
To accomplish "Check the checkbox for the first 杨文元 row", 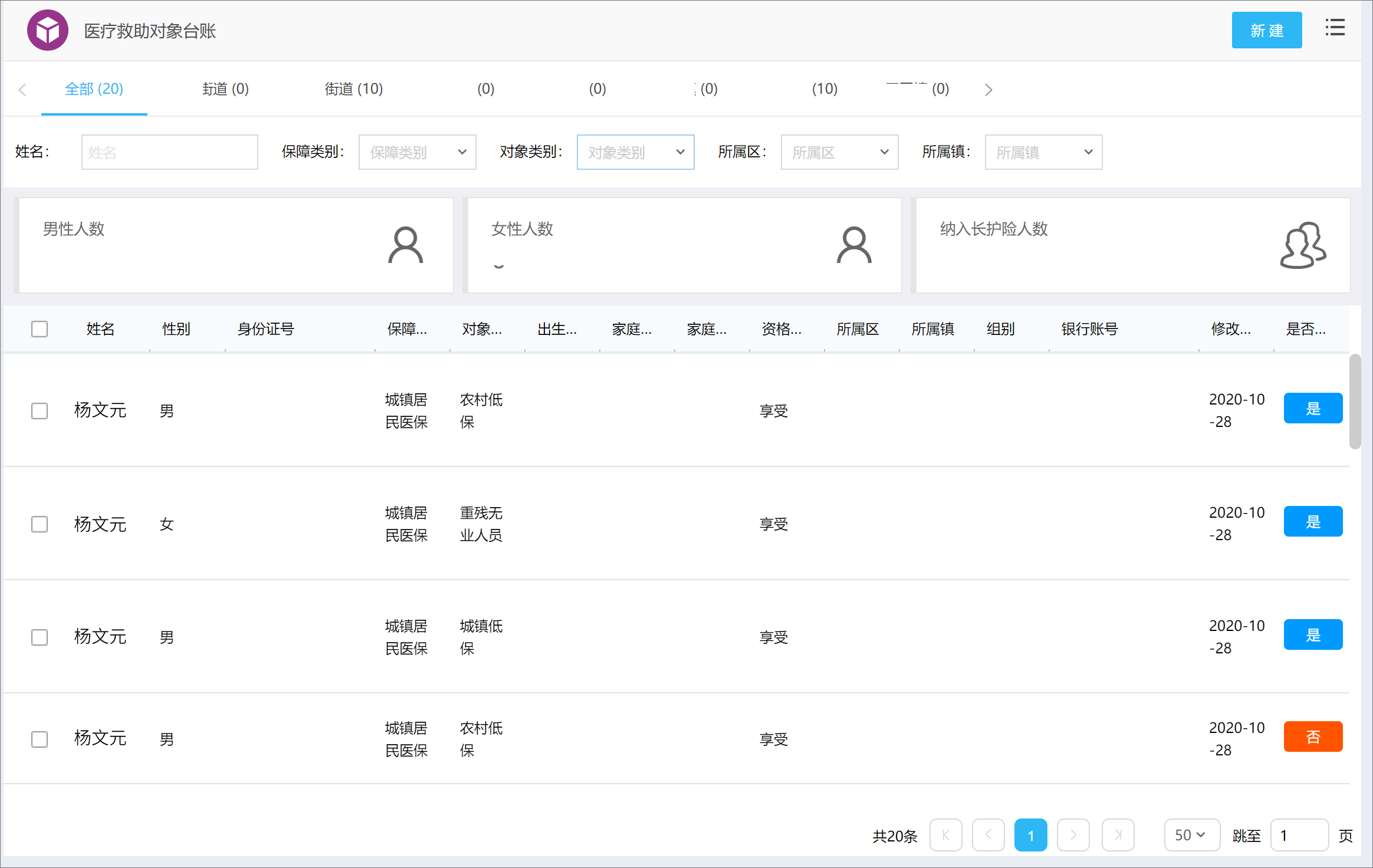I will pos(39,410).
